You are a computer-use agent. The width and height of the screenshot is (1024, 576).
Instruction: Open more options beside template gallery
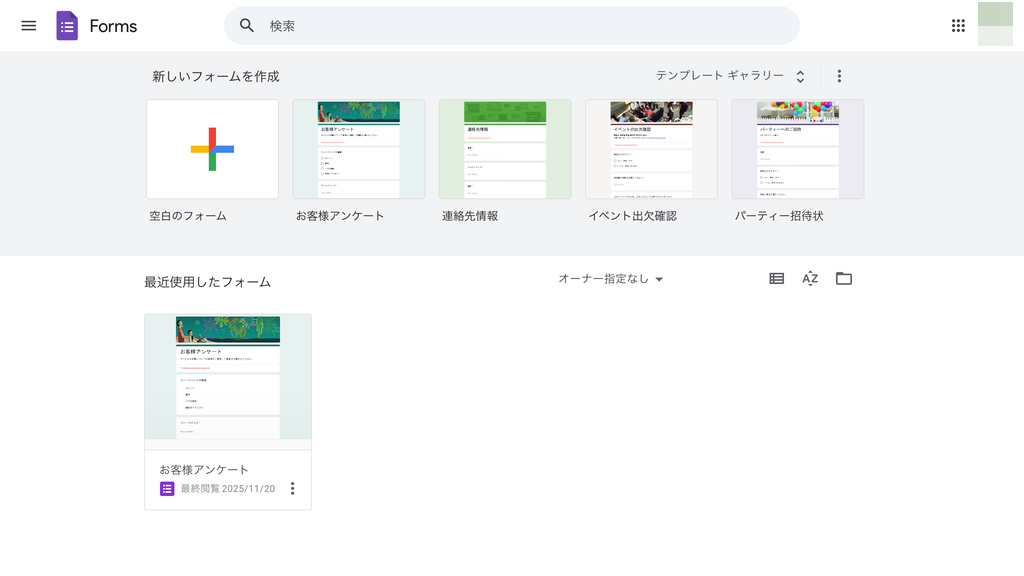[x=839, y=76]
